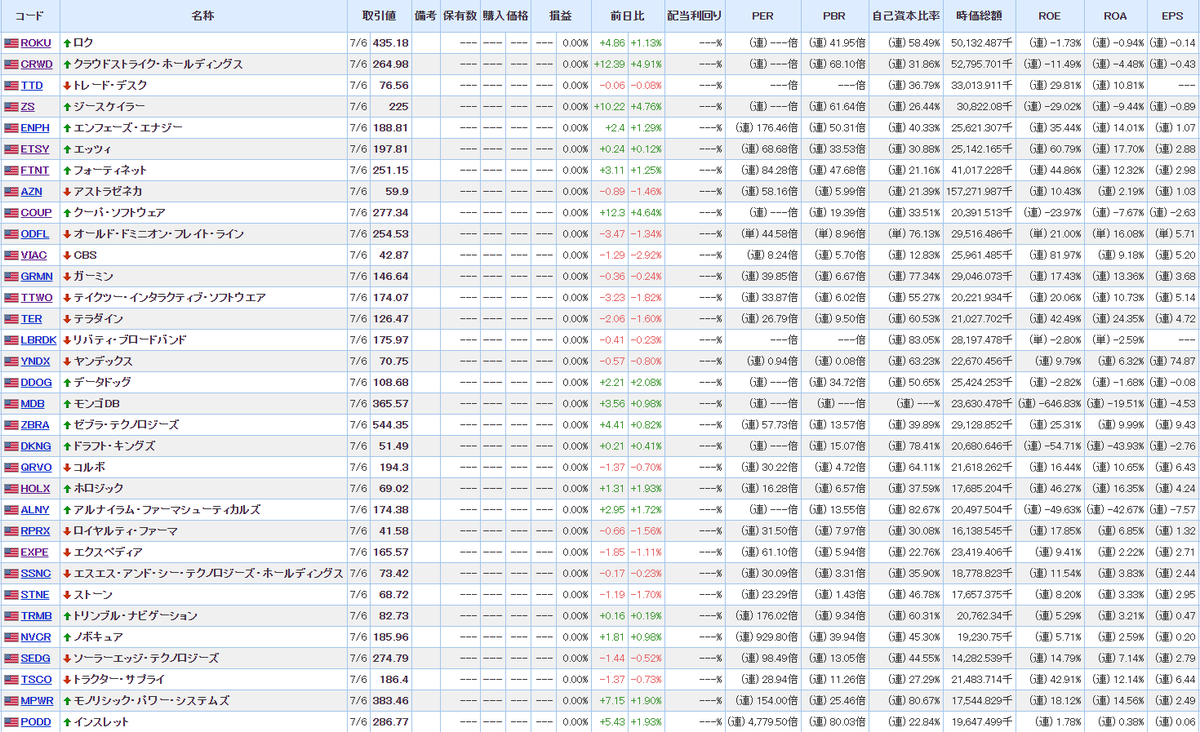
Task: Click the ROE column header
Action: (x=1050, y=16)
